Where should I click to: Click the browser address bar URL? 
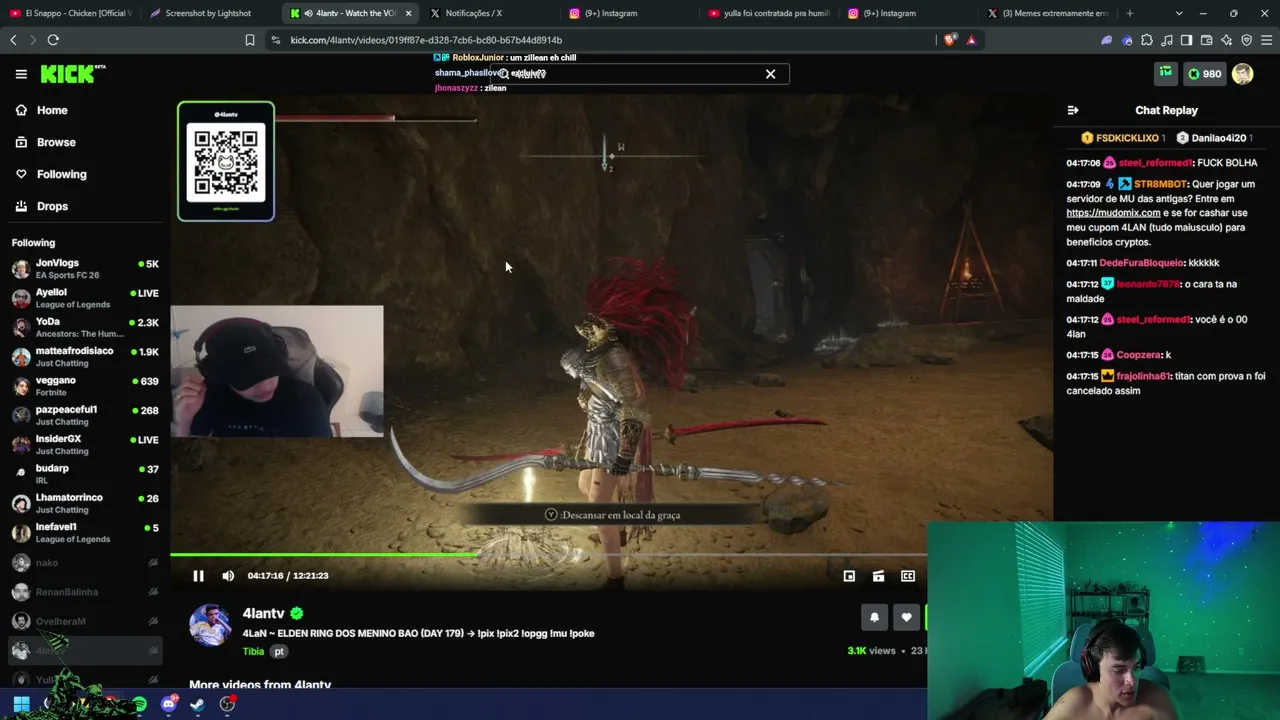coord(426,40)
